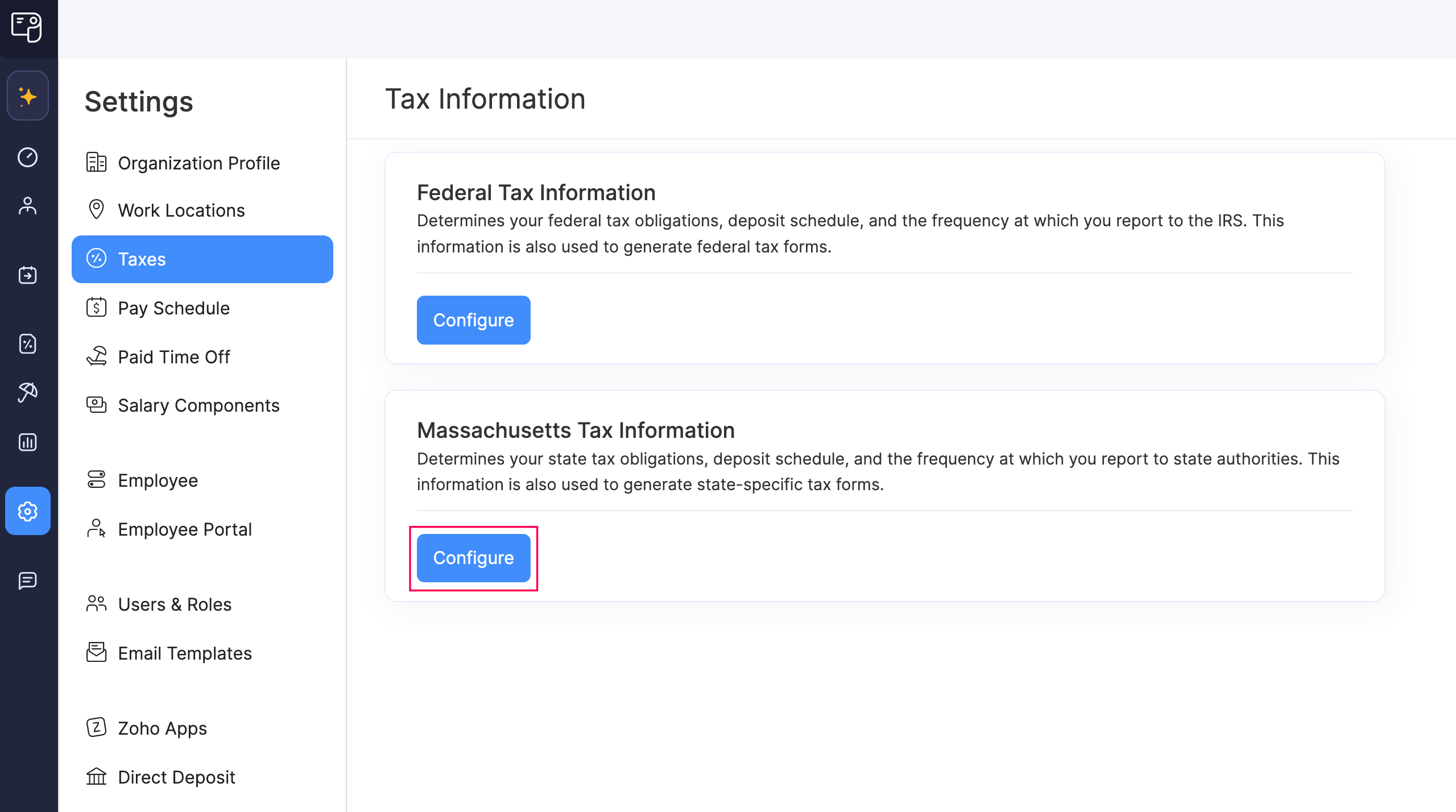1456x812 pixels.
Task: Open the Employee Portal settings
Action: [x=184, y=528]
